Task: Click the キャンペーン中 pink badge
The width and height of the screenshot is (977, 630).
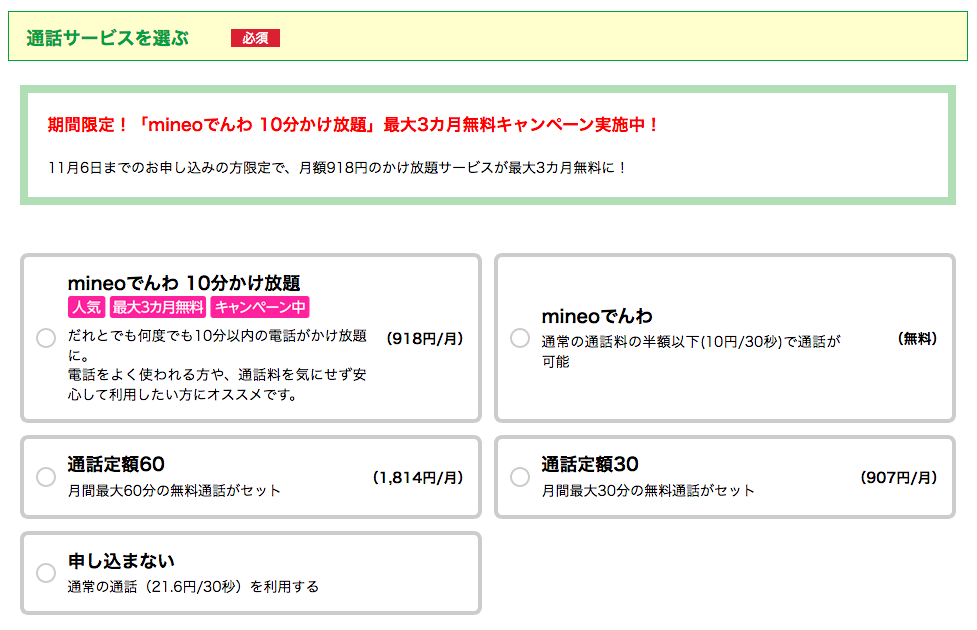Action: pos(260,307)
